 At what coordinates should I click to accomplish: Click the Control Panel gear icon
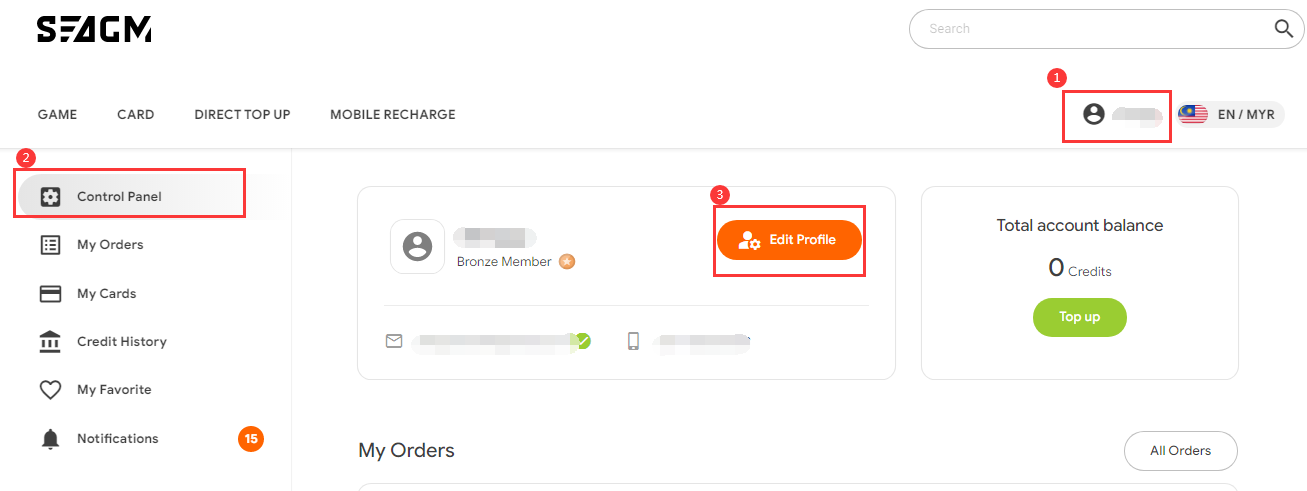coord(50,197)
